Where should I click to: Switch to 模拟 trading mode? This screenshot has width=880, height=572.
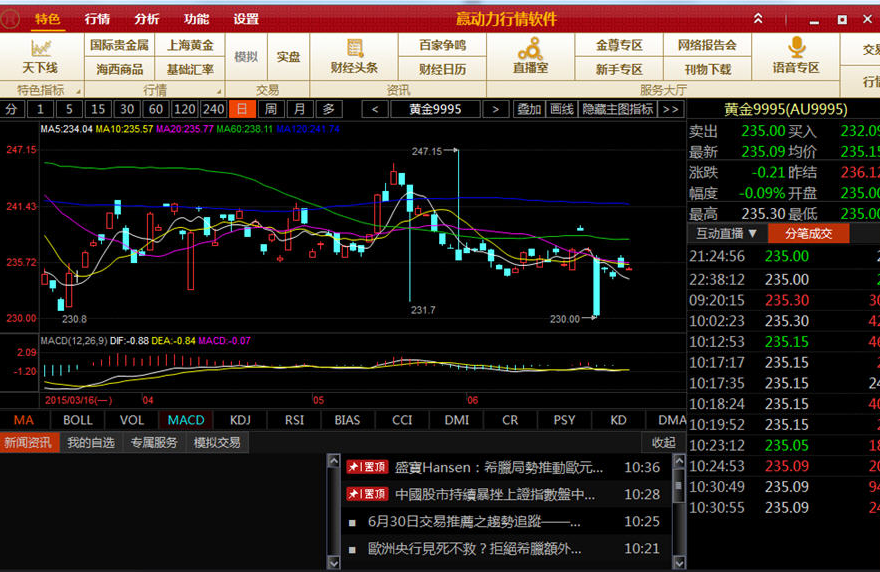pyautogui.click(x=246, y=57)
